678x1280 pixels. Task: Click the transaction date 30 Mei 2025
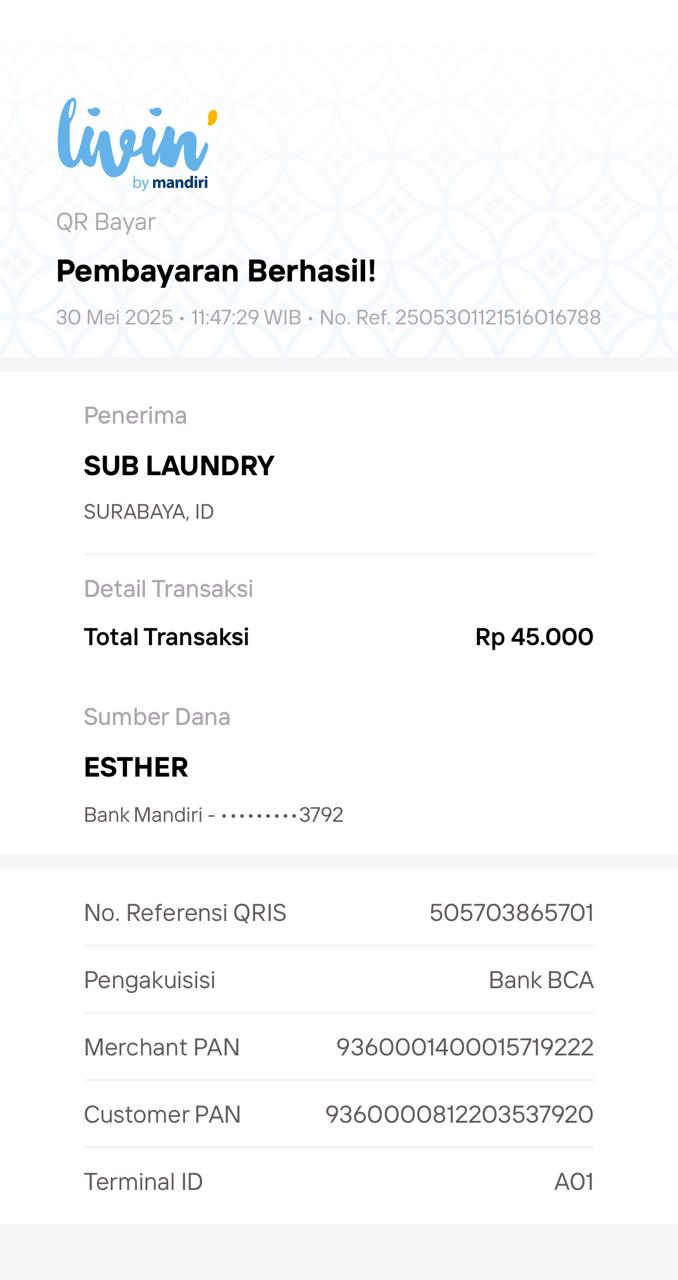(x=114, y=318)
